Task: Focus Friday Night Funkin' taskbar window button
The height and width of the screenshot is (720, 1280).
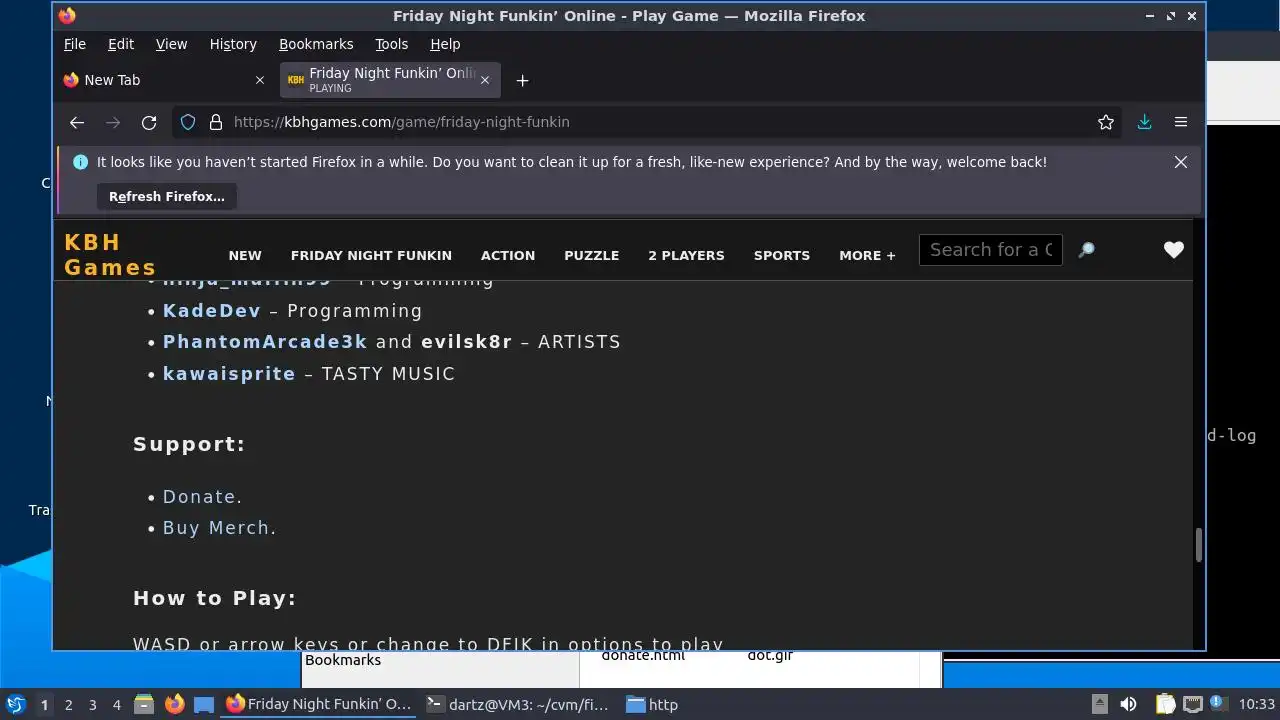Action: pos(318,704)
